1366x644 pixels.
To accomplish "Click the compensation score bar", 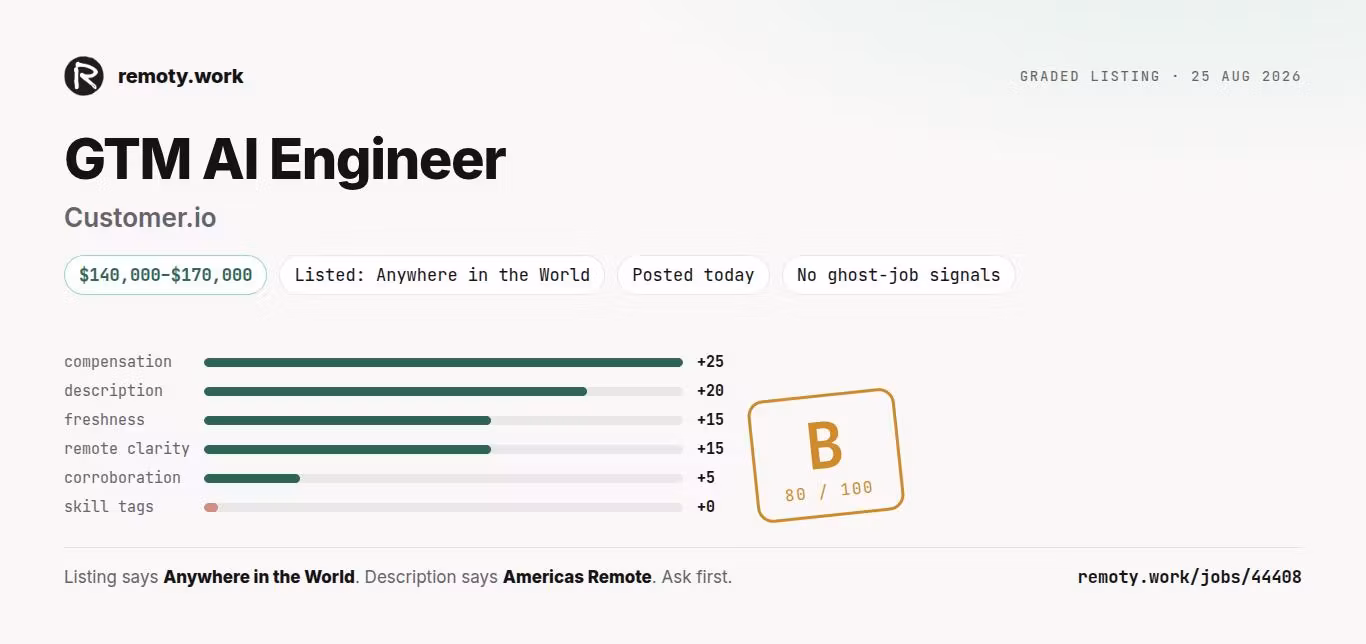I will pos(443,362).
